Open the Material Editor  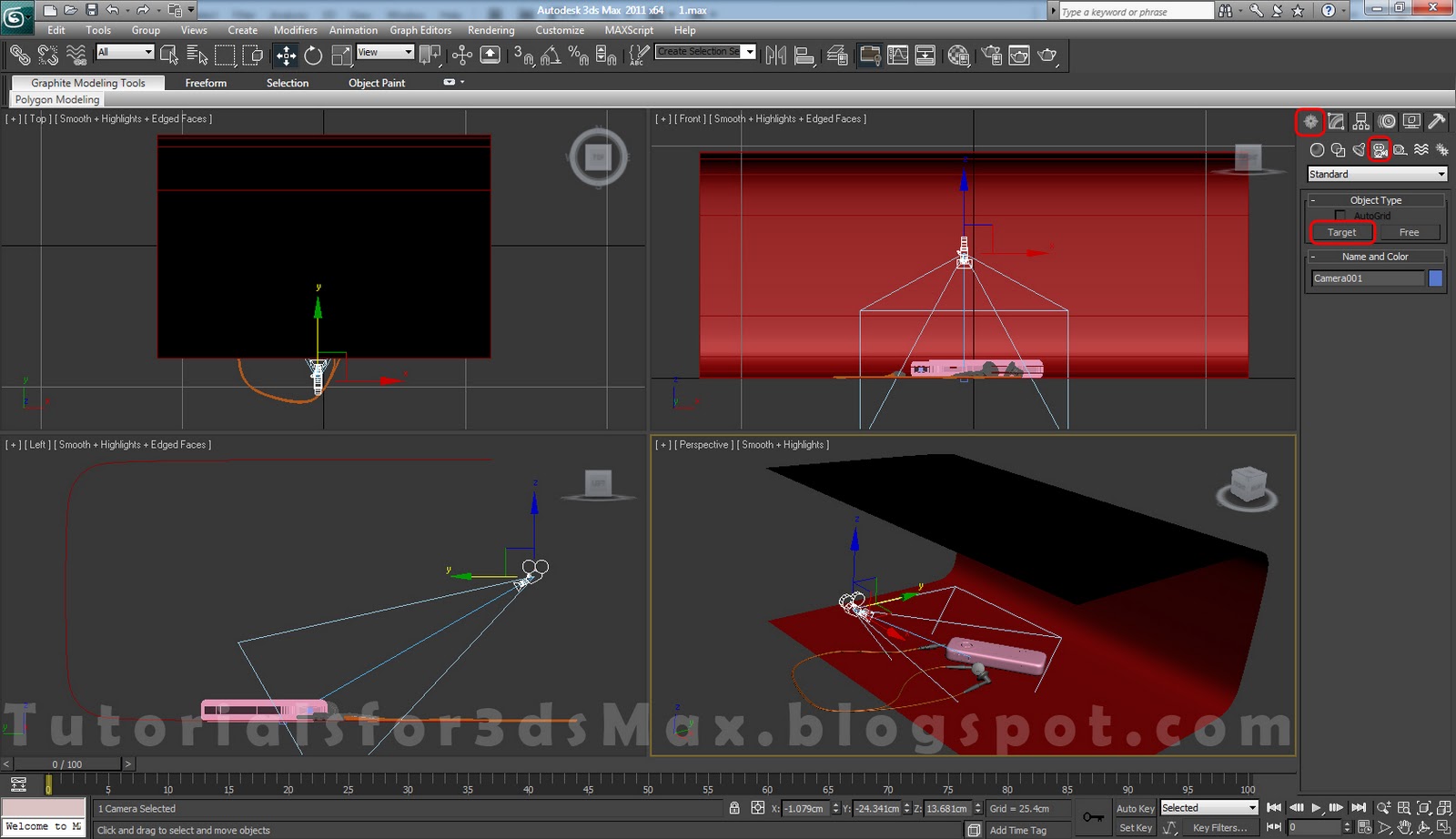[x=958, y=56]
